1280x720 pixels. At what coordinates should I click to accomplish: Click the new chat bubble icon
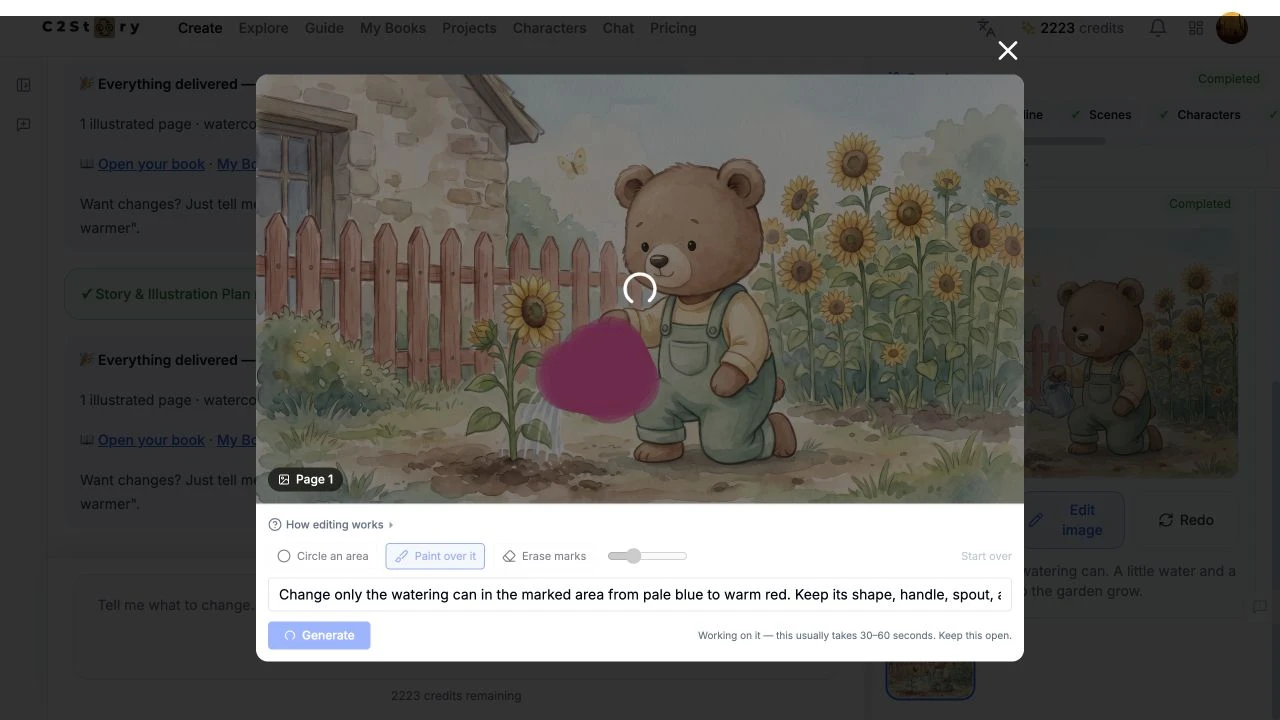pyautogui.click(x=24, y=125)
